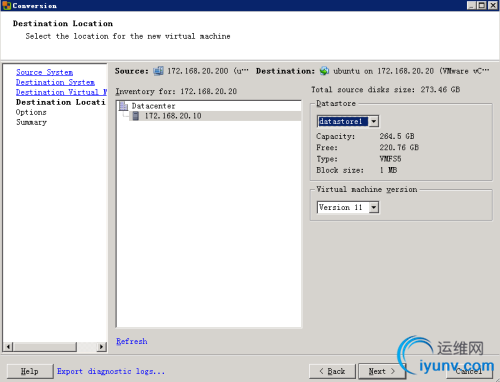
Task: Click the Block size value 1 MB
Action: pyautogui.click(x=388, y=170)
